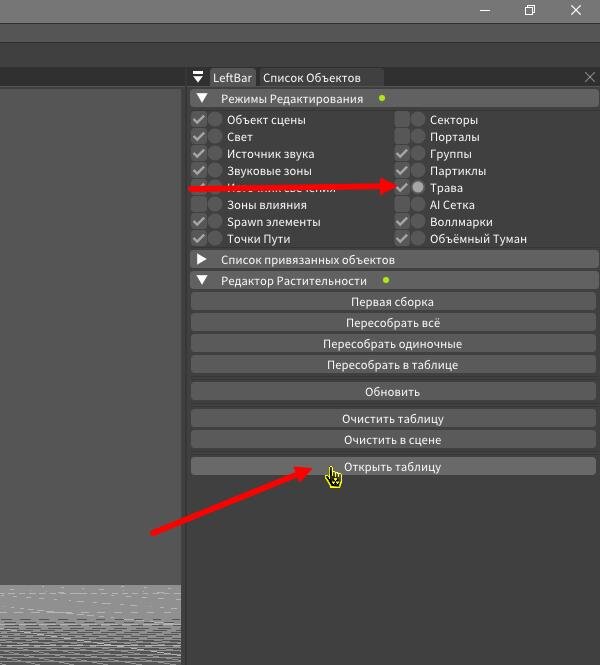Select Секторы edit mode radio button
Viewport: 600px width, 665px height.
coord(418,120)
